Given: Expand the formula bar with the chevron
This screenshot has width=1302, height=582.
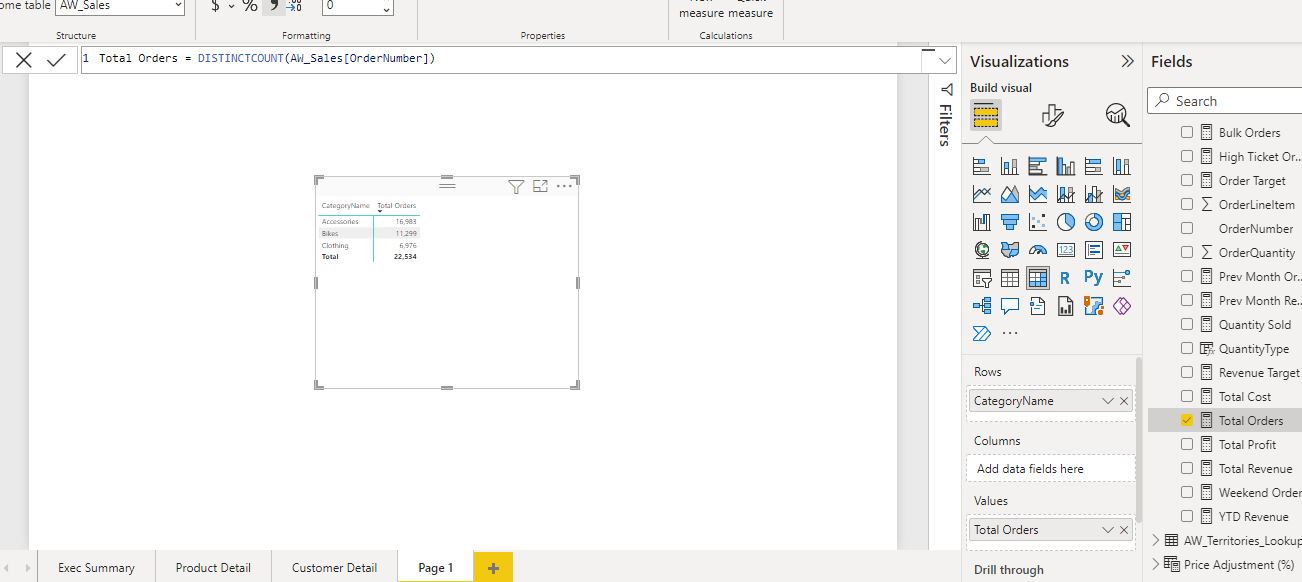Looking at the screenshot, I should [946, 60].
